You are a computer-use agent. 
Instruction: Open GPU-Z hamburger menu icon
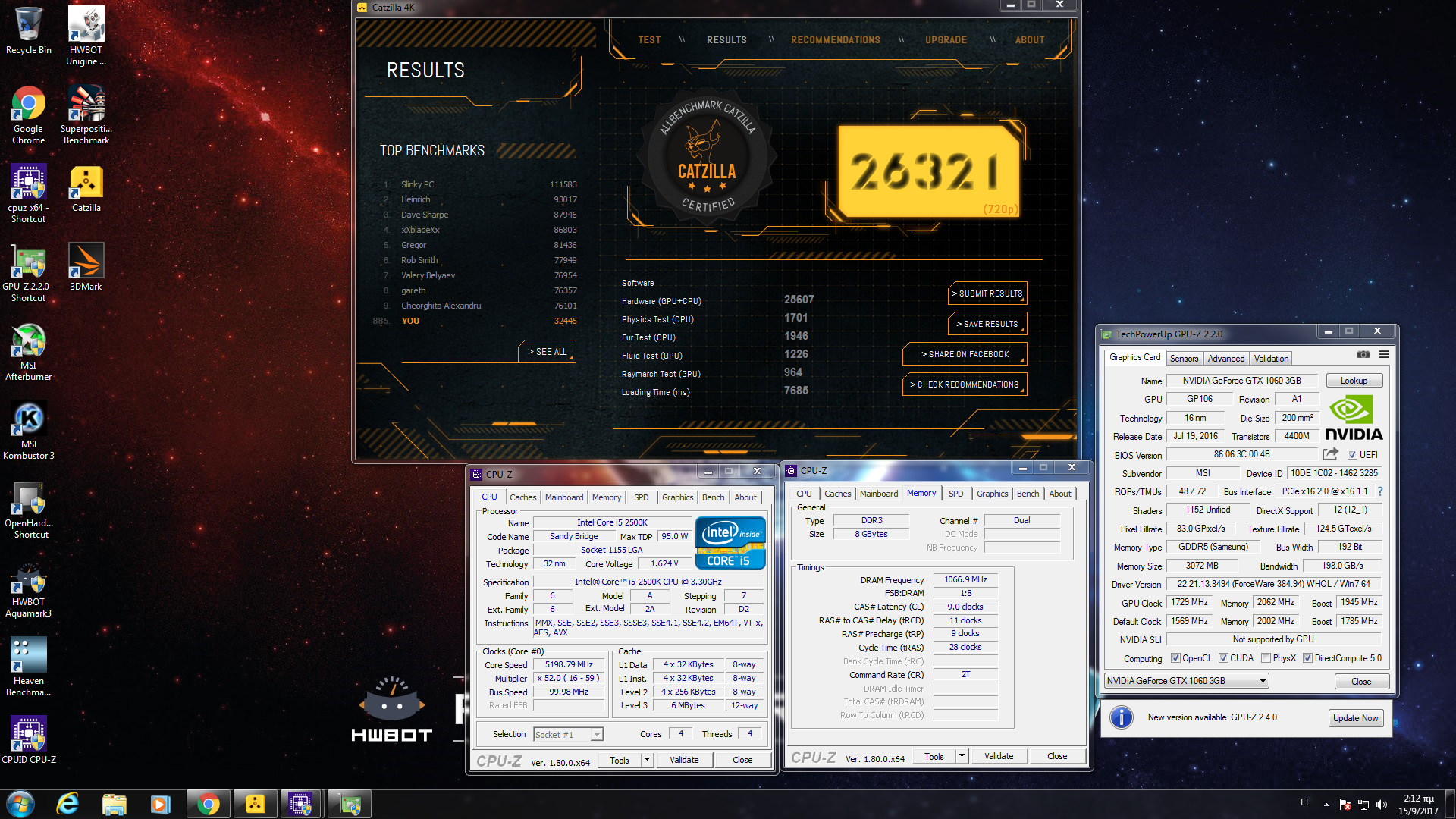coord(1384,354)
